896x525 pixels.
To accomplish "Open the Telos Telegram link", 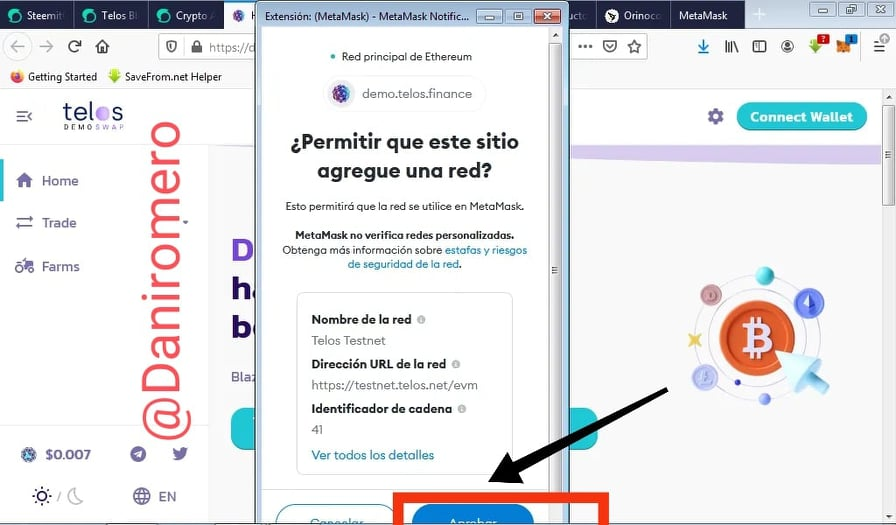I will click(x=138, y=454).
